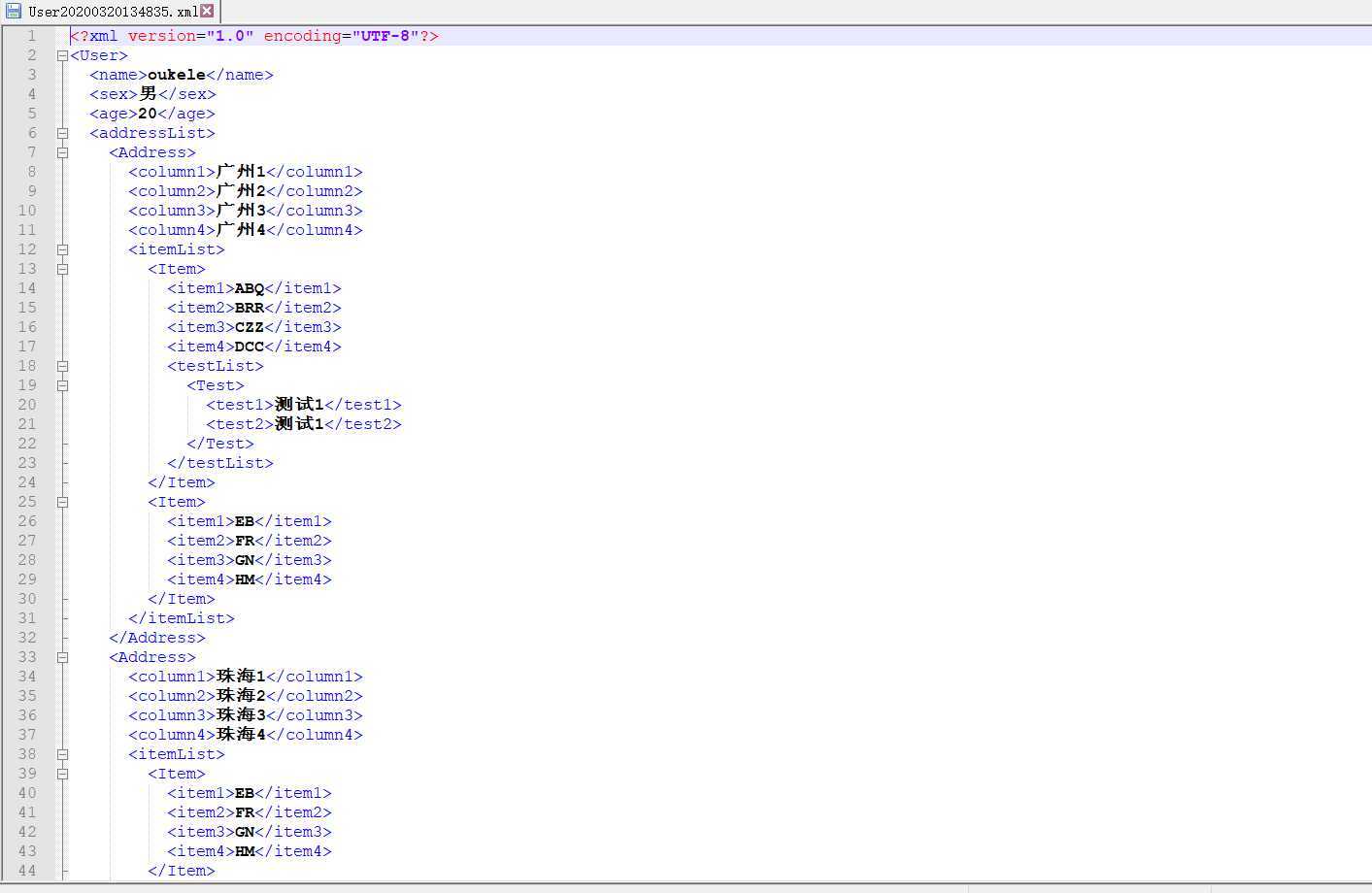Click the age value 20 on line 5
Screen dimensions: 1372x893
click(148, 114)
